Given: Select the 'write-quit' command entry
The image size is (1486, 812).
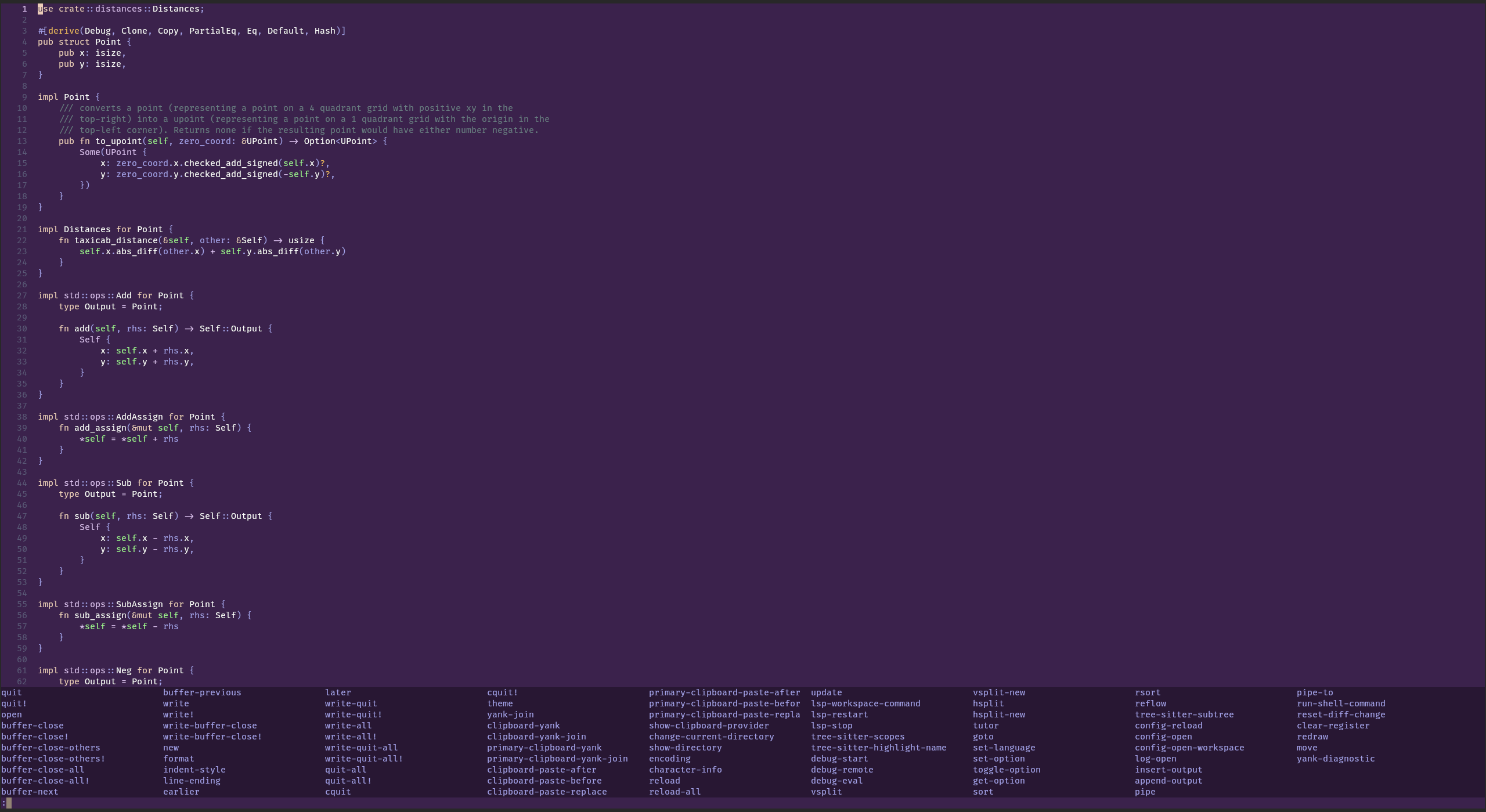Looking at the screenshot, I should click(351, 703).
